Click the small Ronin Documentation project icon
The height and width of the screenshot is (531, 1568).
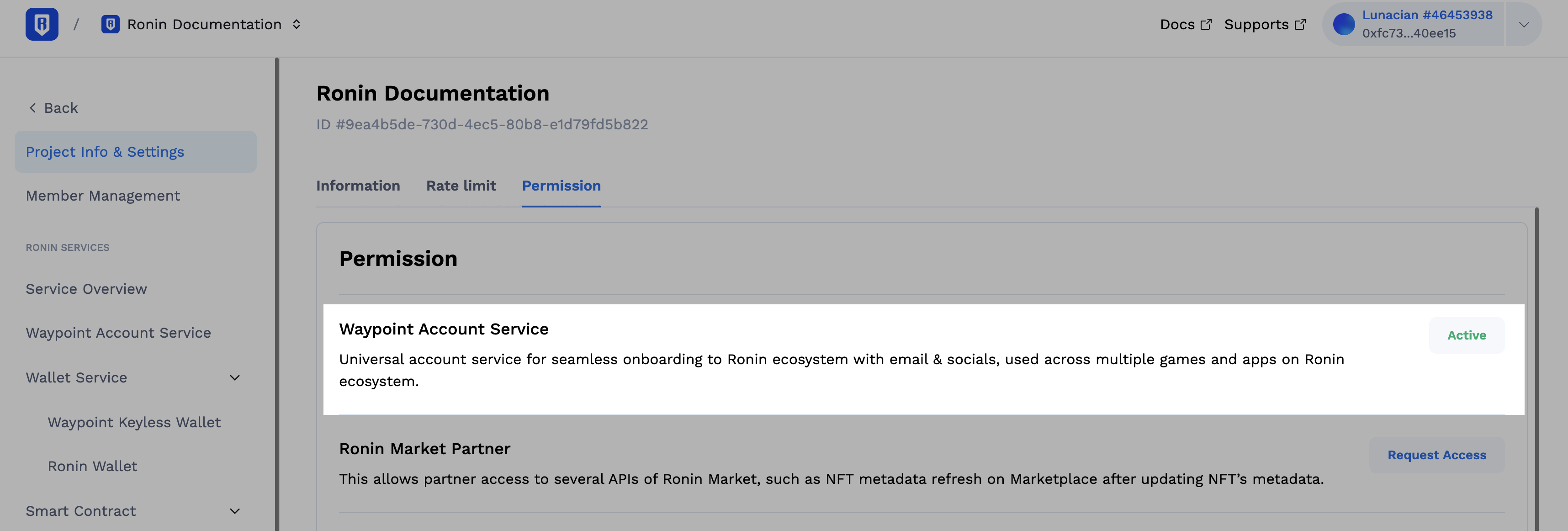(x=110, y=24)
